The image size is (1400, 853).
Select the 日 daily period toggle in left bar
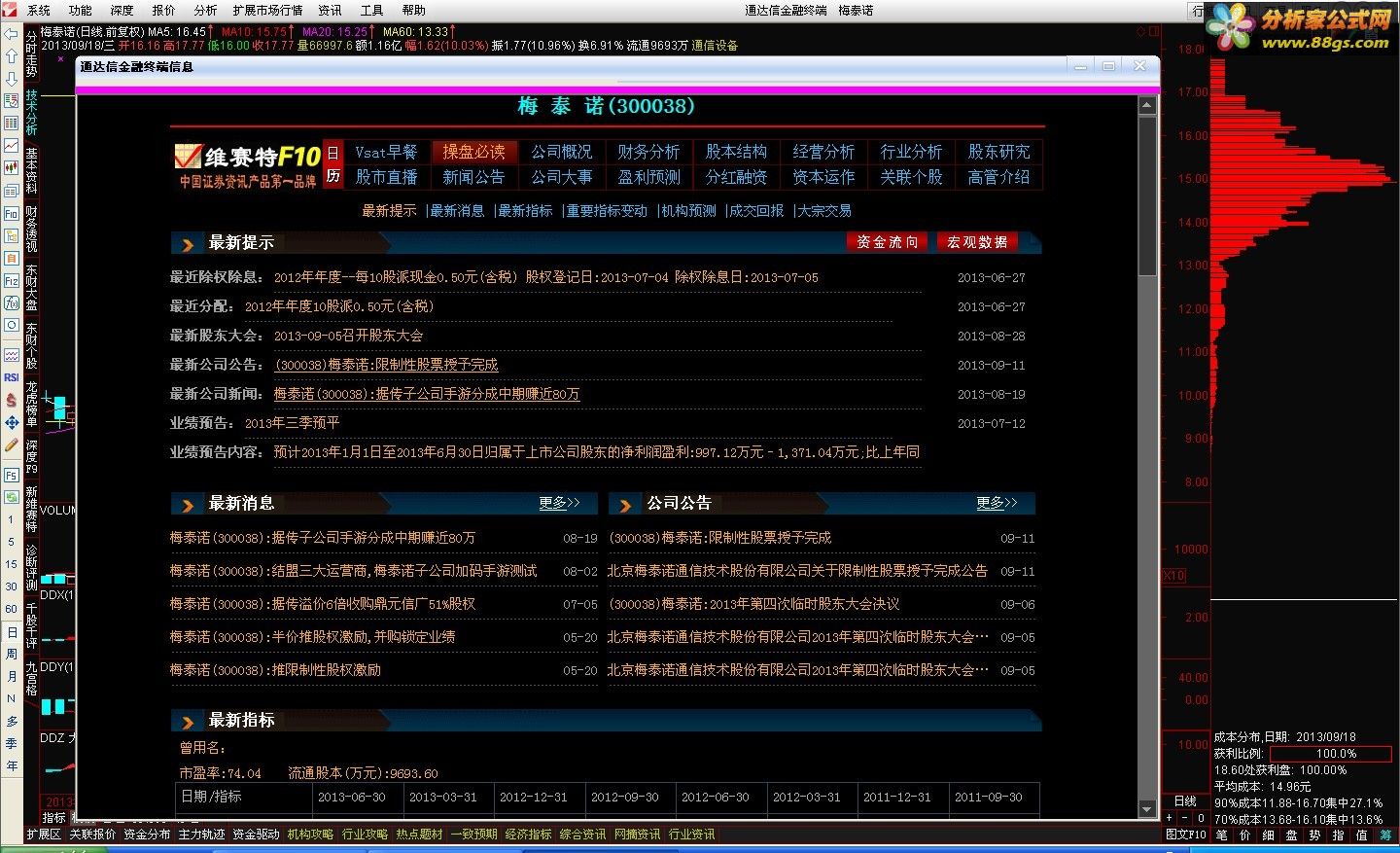point(12,632)
